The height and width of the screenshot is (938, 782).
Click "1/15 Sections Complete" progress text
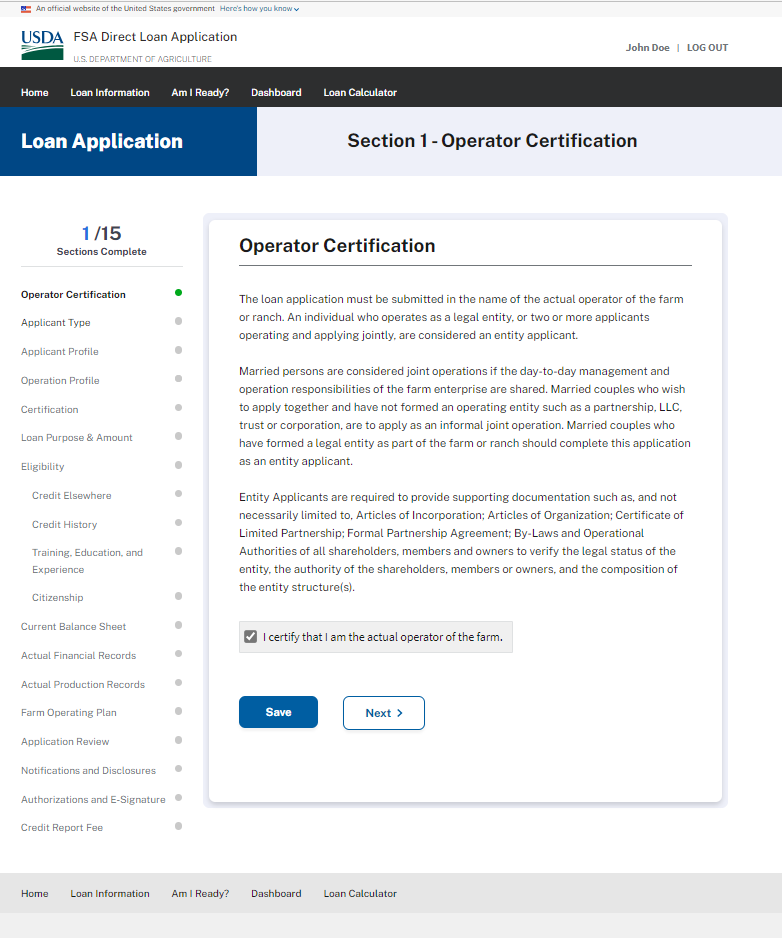coord(102,240)
